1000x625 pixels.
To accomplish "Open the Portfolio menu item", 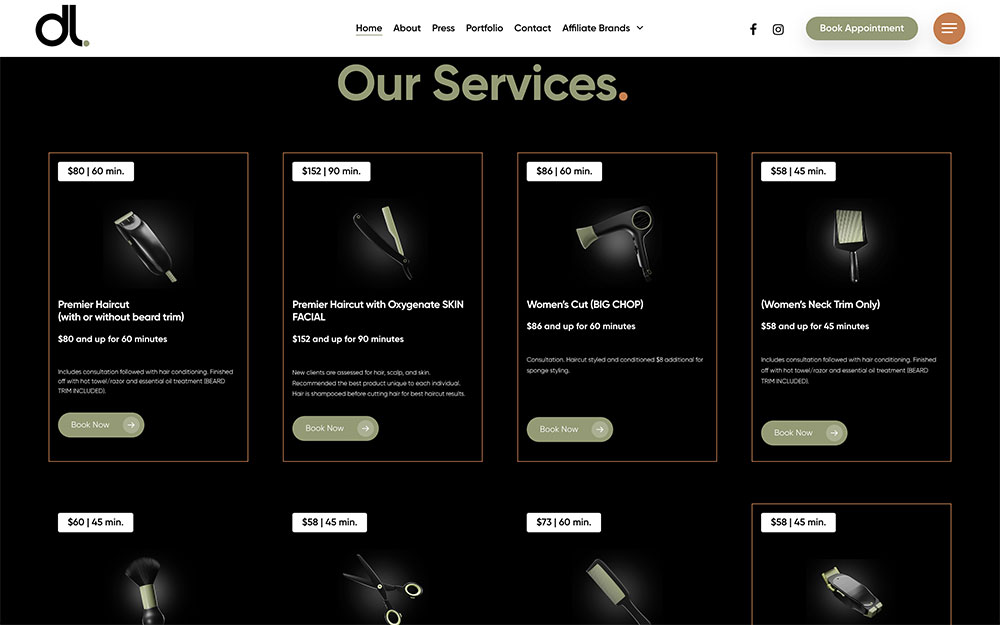I will [484, 28].
